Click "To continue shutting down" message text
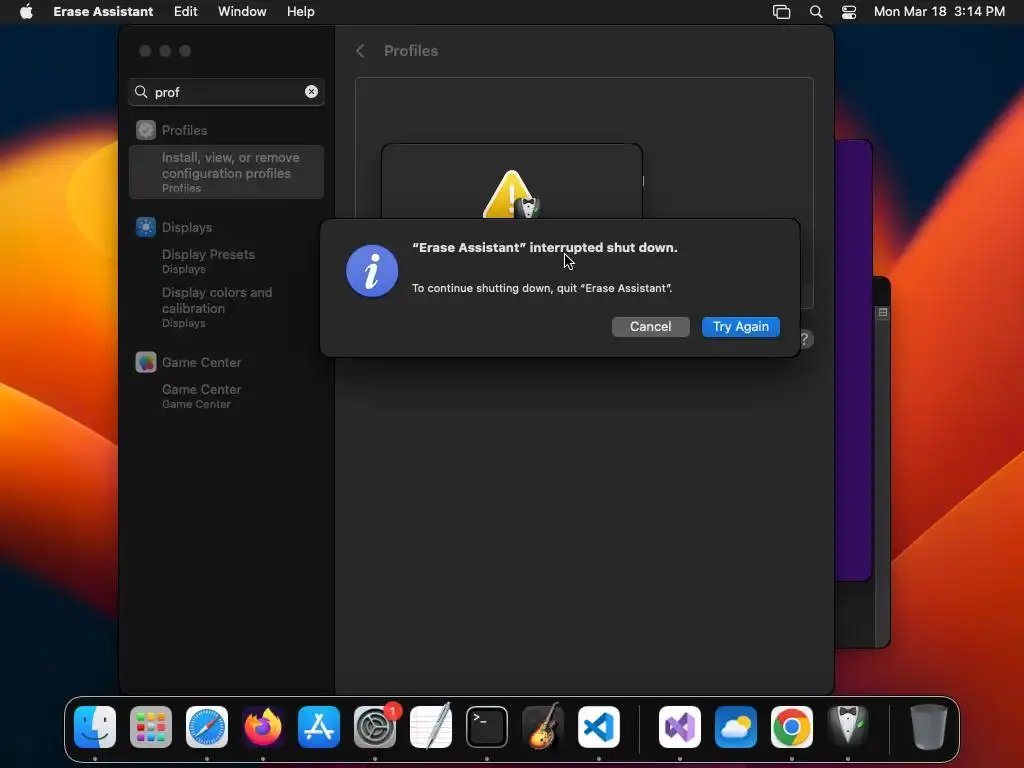This screenshot has width=1024, height=768. (542, 288)
